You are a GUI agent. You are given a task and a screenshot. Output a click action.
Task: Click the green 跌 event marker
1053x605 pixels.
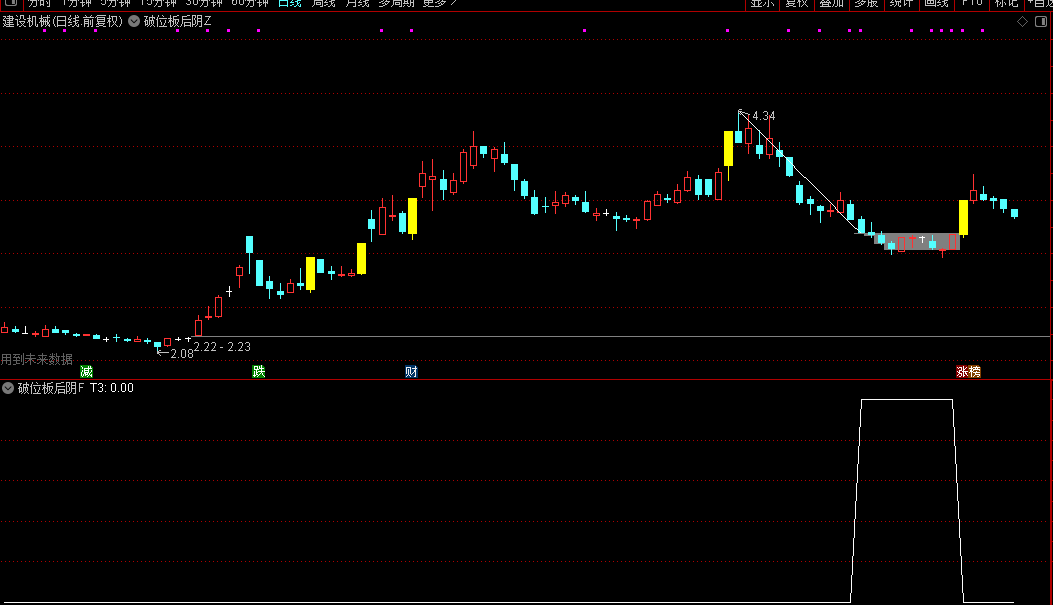coord(259,371)
